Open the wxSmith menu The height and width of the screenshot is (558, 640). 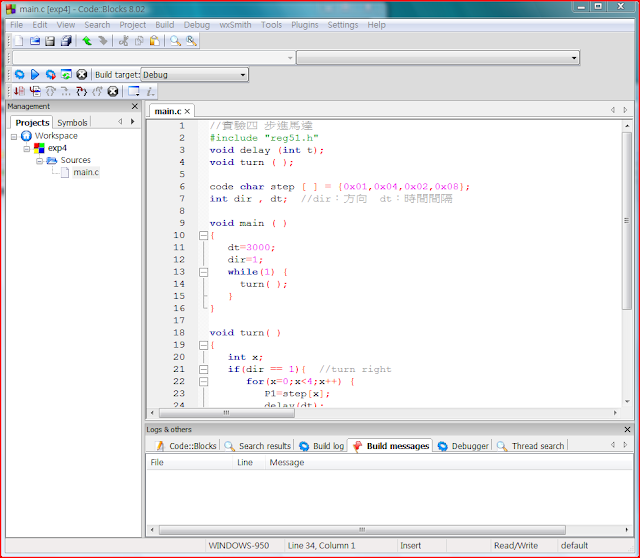[x=235, y=24]
